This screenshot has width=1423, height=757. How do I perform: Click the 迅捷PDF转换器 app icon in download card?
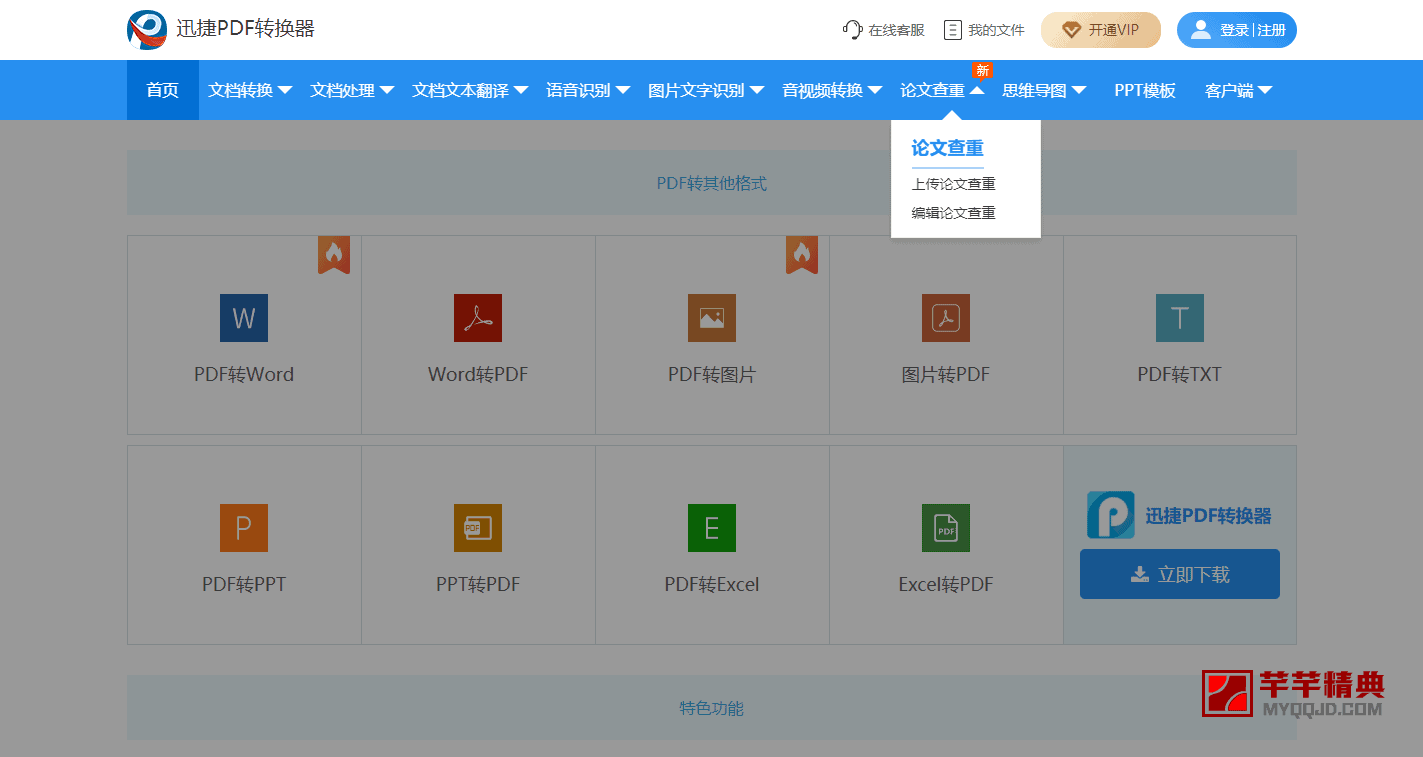pos(1111,515)
